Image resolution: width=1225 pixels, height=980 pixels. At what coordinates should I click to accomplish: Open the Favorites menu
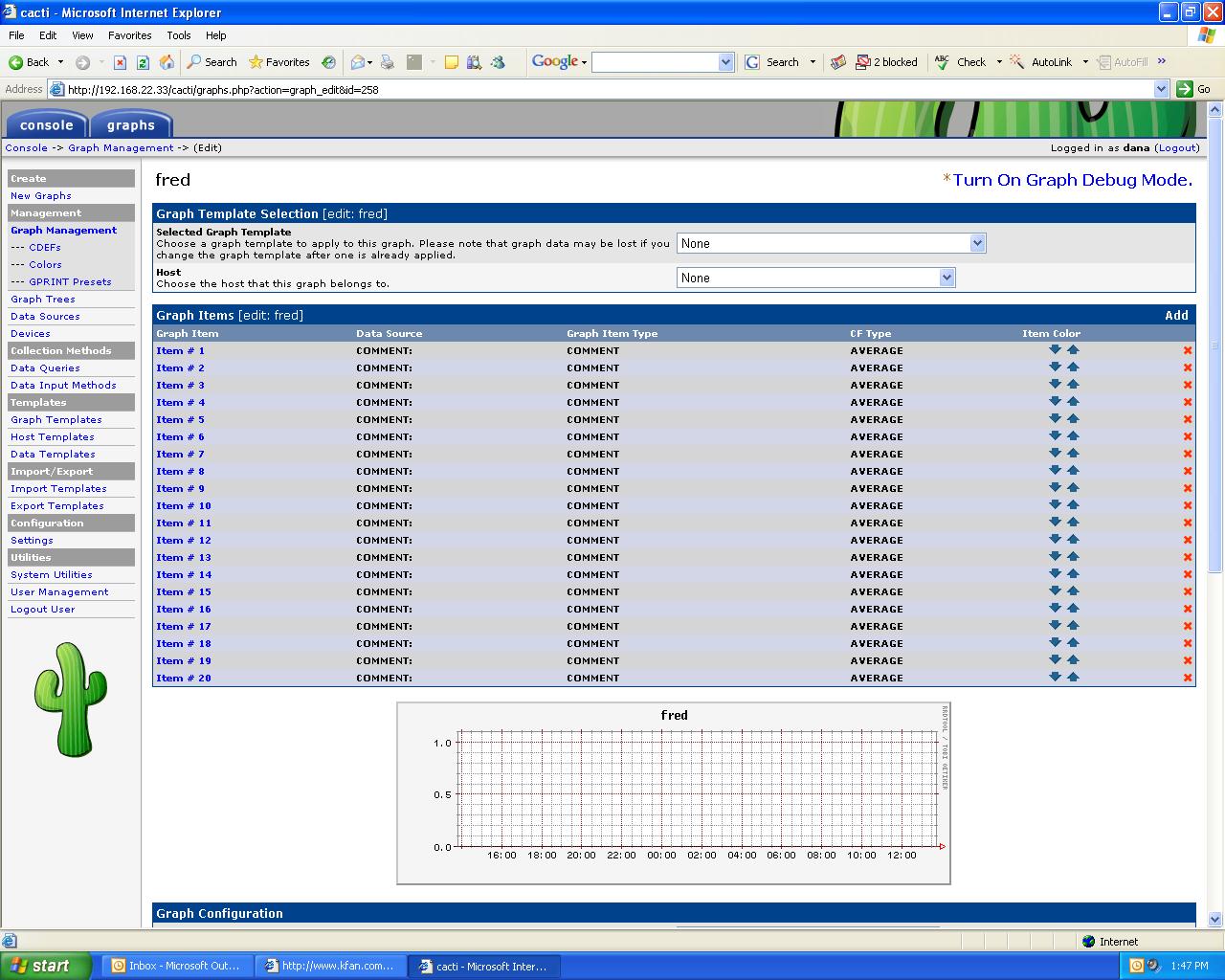(130, 35)
